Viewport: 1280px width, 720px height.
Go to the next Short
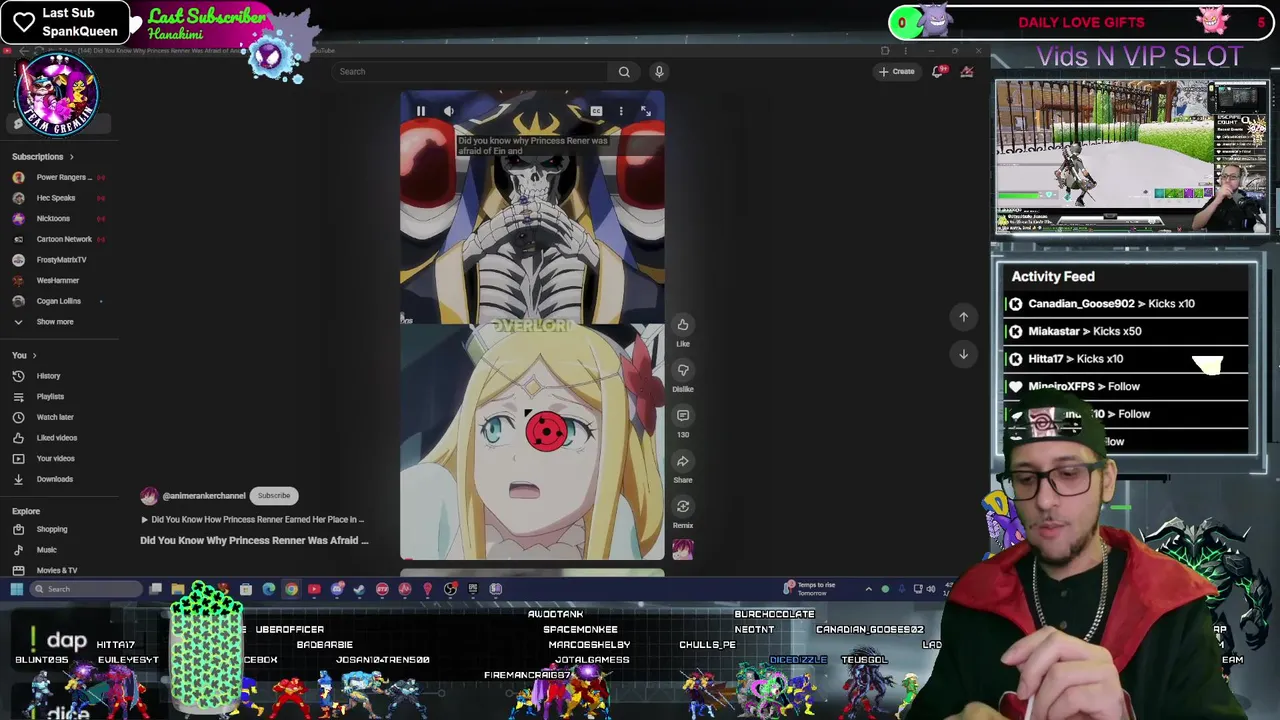pos(964,354)
